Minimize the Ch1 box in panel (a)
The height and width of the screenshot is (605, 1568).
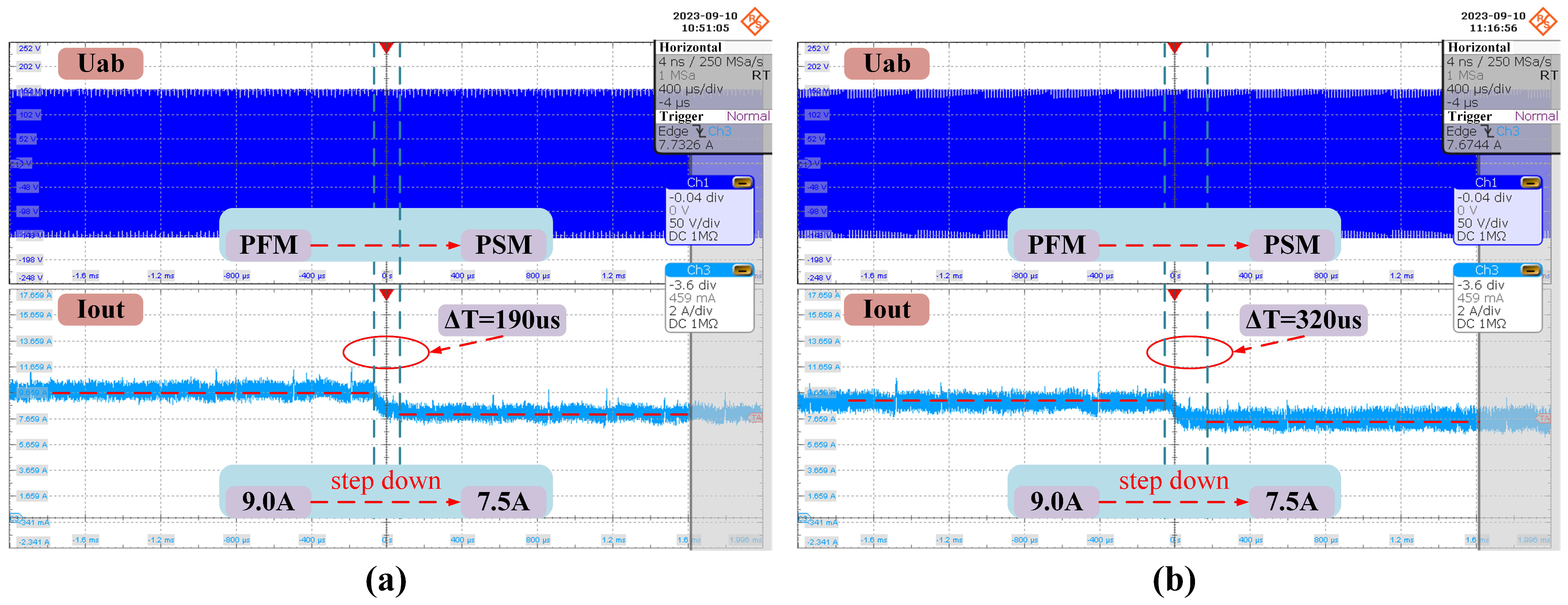[742, 182]
